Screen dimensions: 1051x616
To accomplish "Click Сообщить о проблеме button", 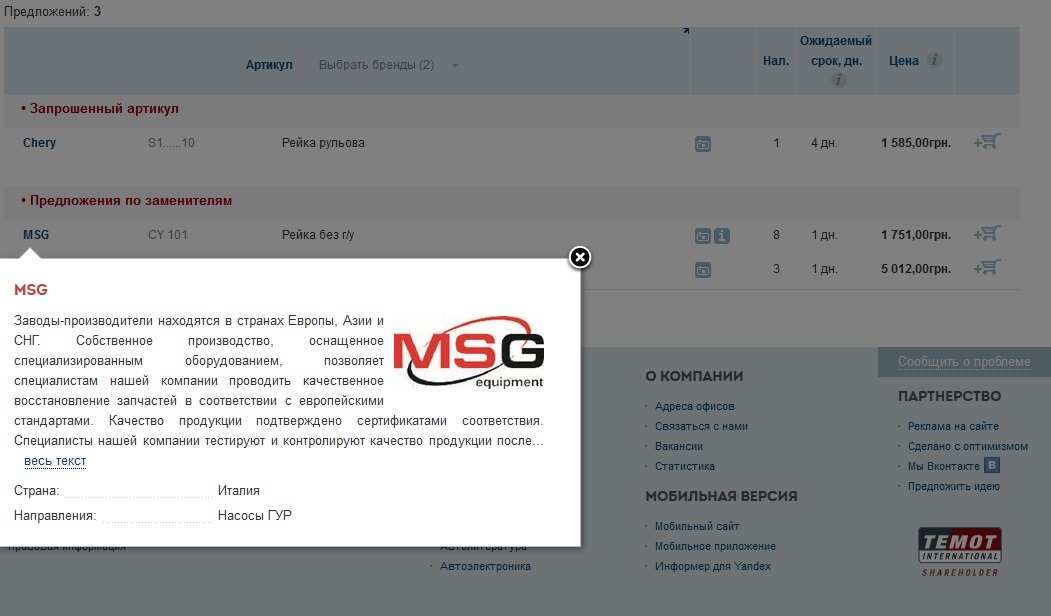I will 964,362.
